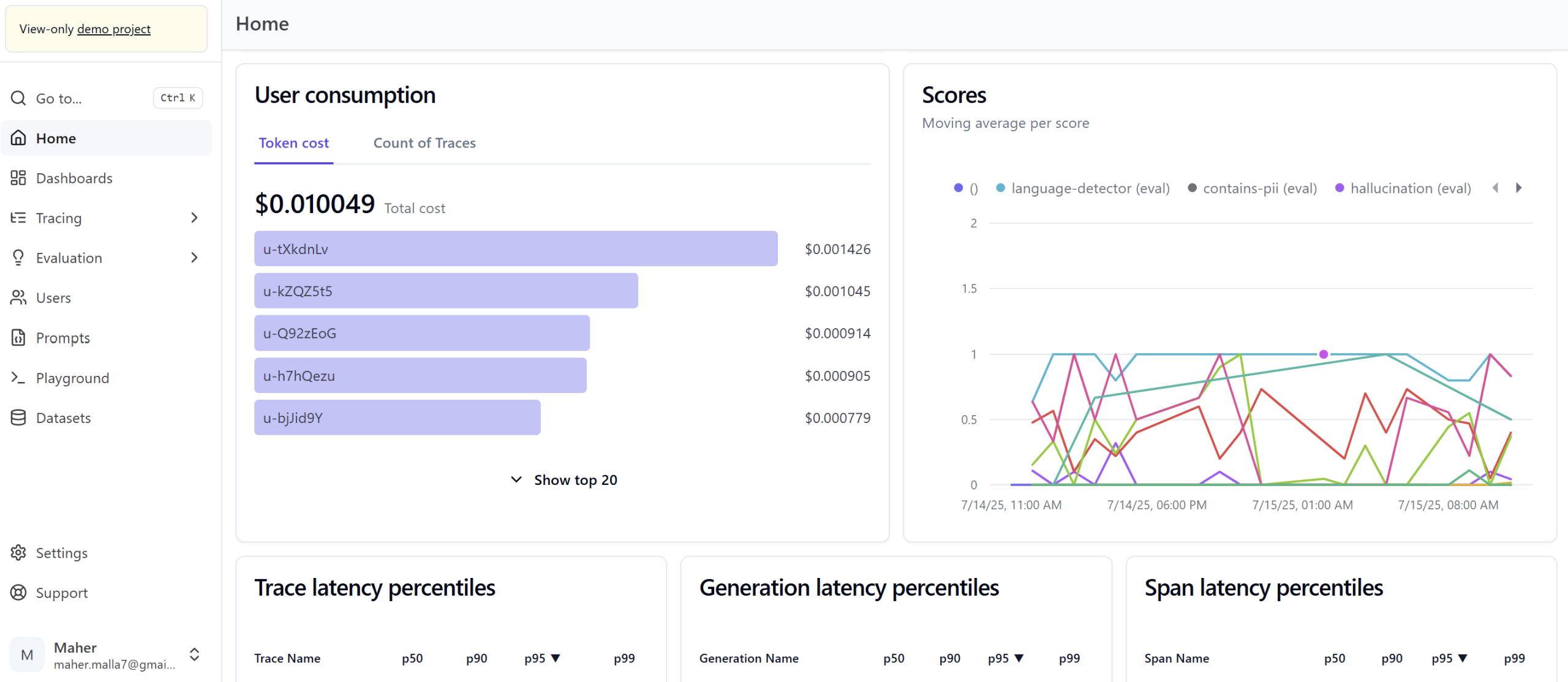Toggle hallucination (eval) legend series
This screenshot has width=1568, height=682.
1403,189
